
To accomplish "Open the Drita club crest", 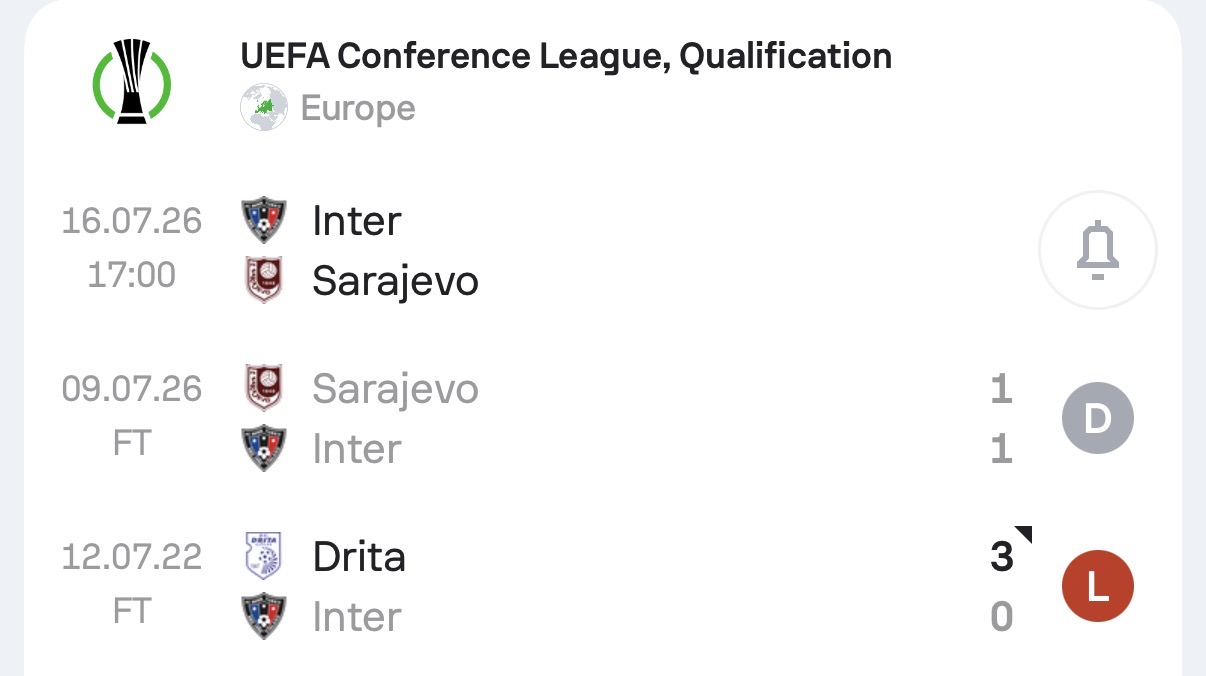I will 264,556.
